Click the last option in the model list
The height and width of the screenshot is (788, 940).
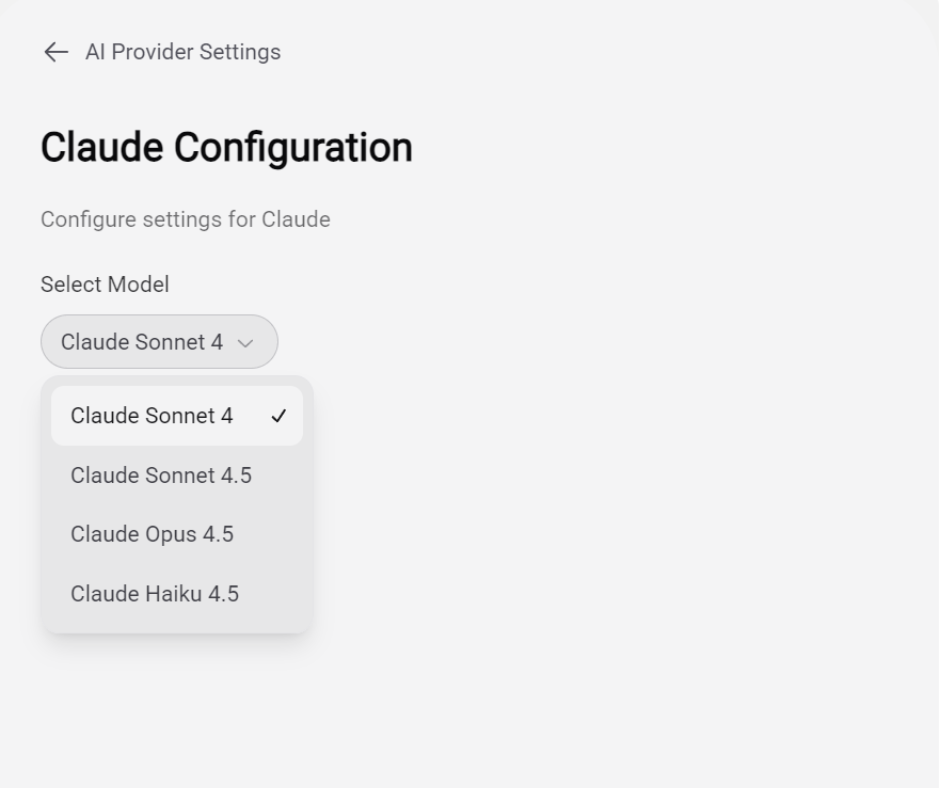click(x=155, y=594)
